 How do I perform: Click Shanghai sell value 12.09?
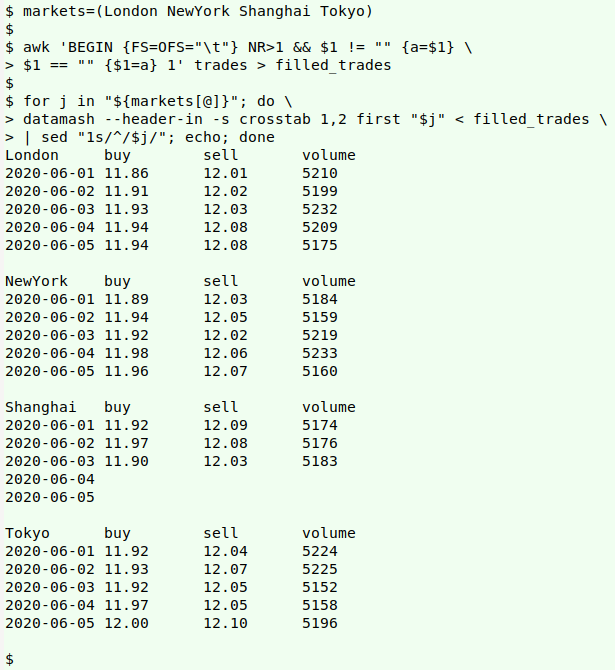tap(225, 426)
